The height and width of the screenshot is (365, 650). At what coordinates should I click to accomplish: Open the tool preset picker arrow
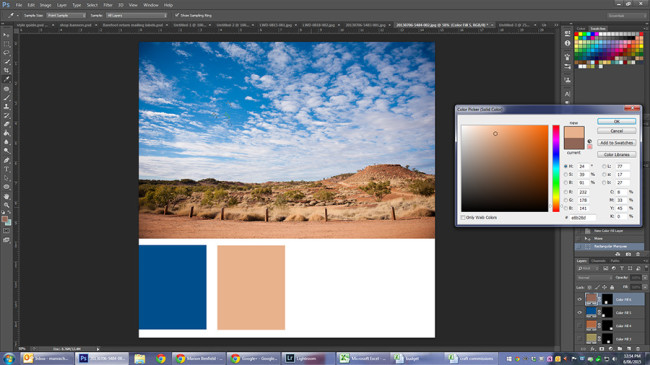point(18,15)
